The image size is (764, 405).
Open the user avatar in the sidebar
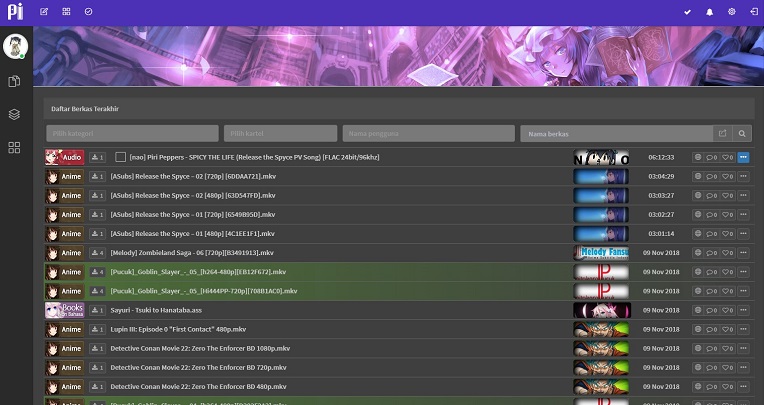15,46
